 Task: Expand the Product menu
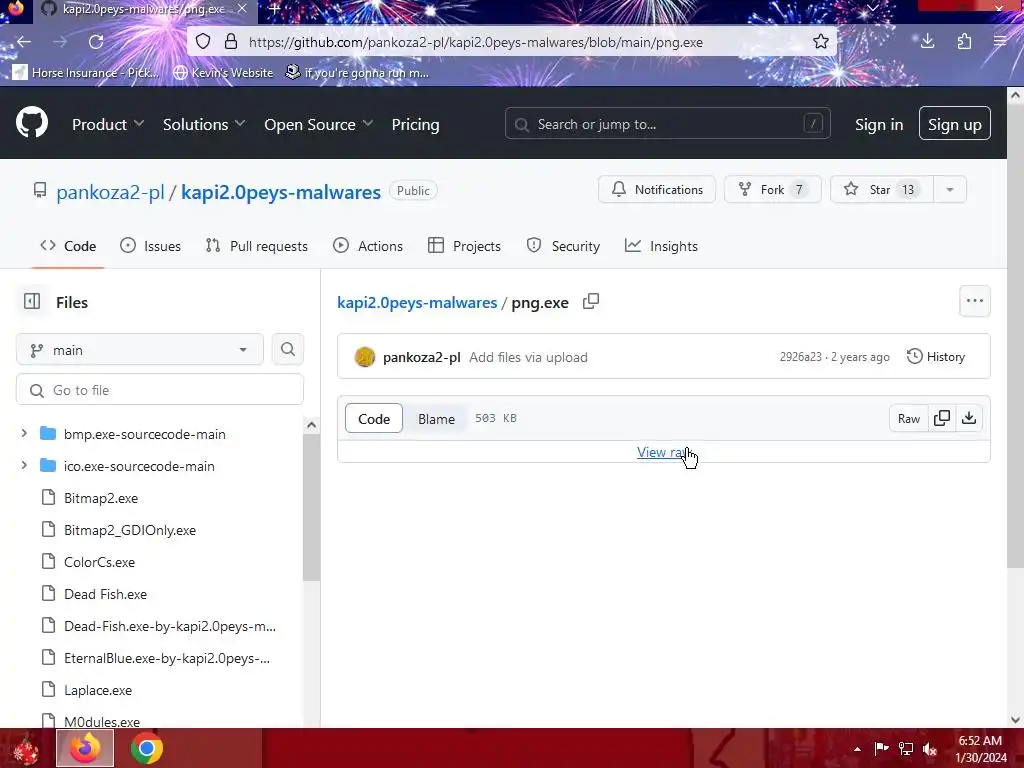[x=108, y=124]
